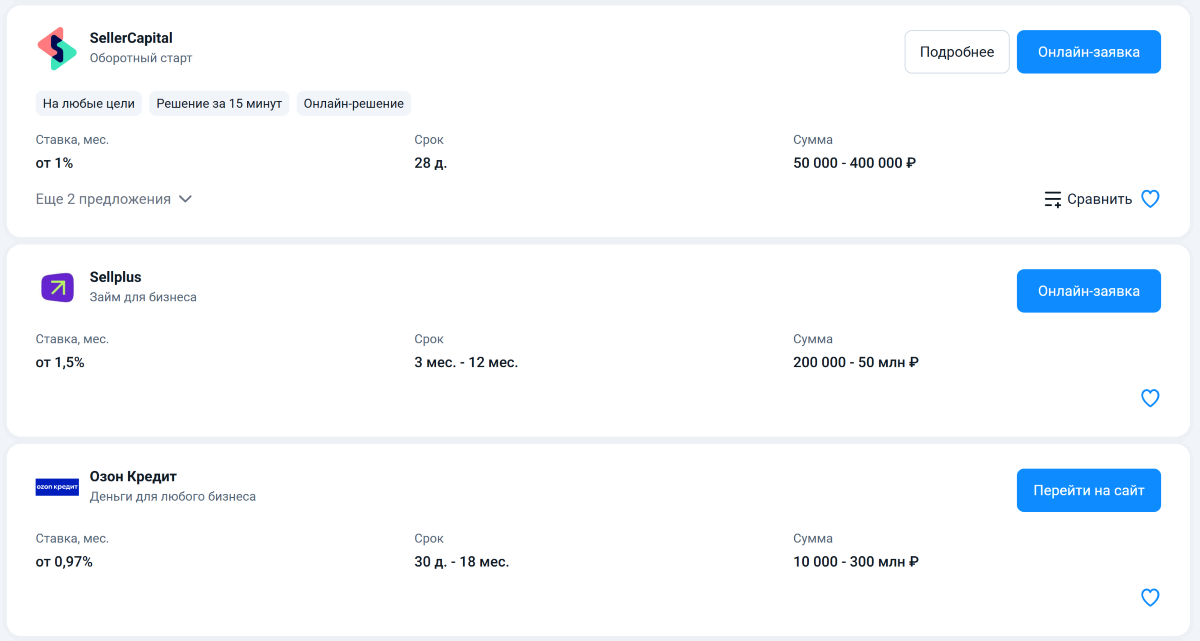Viewport: 1200px width, 641px height.
Task: Click the chevron next to more offers
Action: pos(185,199)
